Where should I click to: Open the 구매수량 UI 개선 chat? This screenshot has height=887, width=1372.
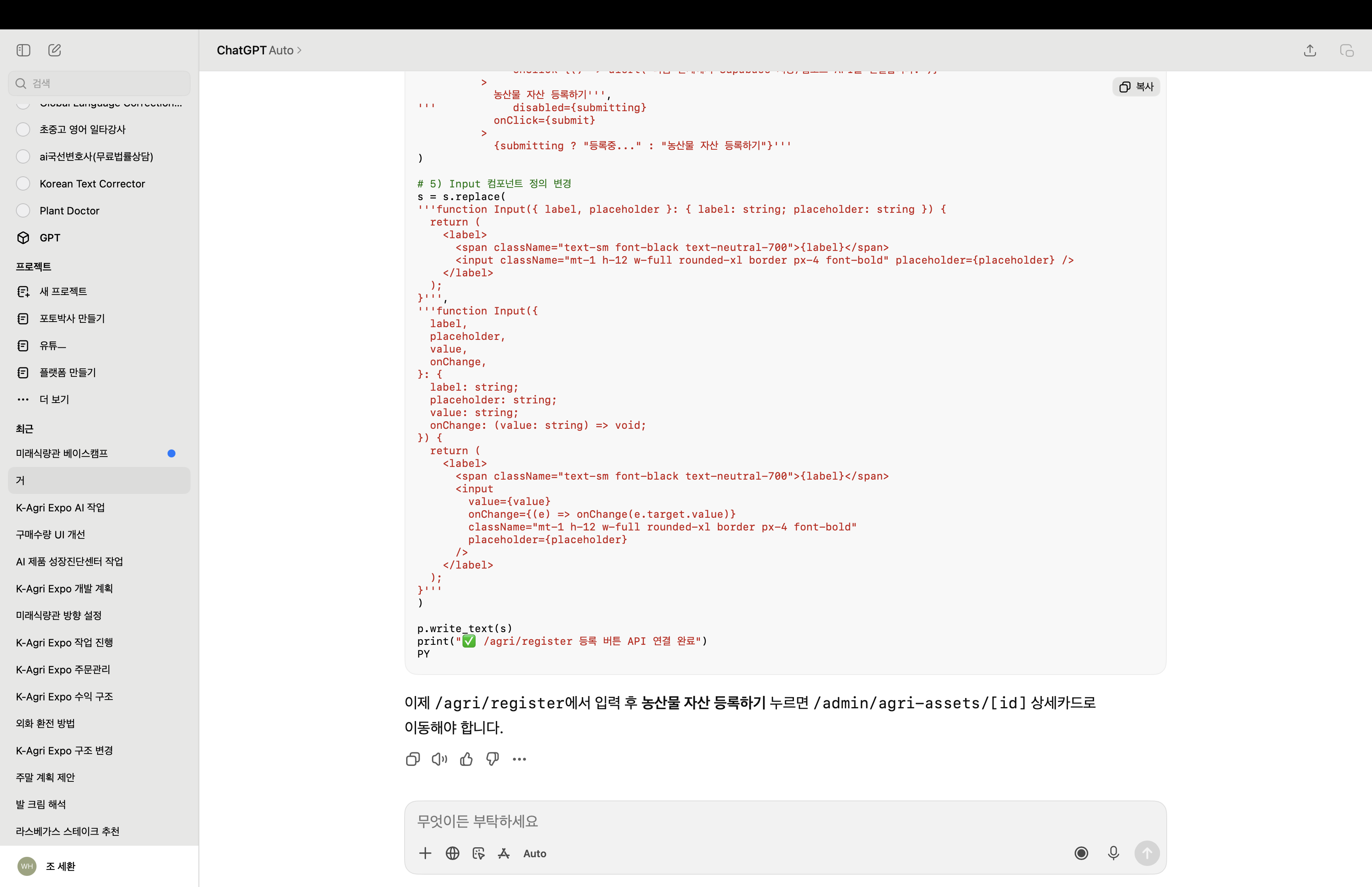99,534
